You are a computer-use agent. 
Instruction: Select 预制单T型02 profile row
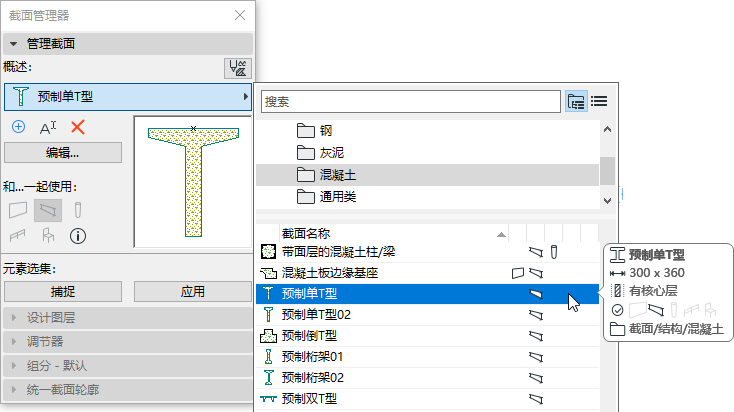point(427,315)
